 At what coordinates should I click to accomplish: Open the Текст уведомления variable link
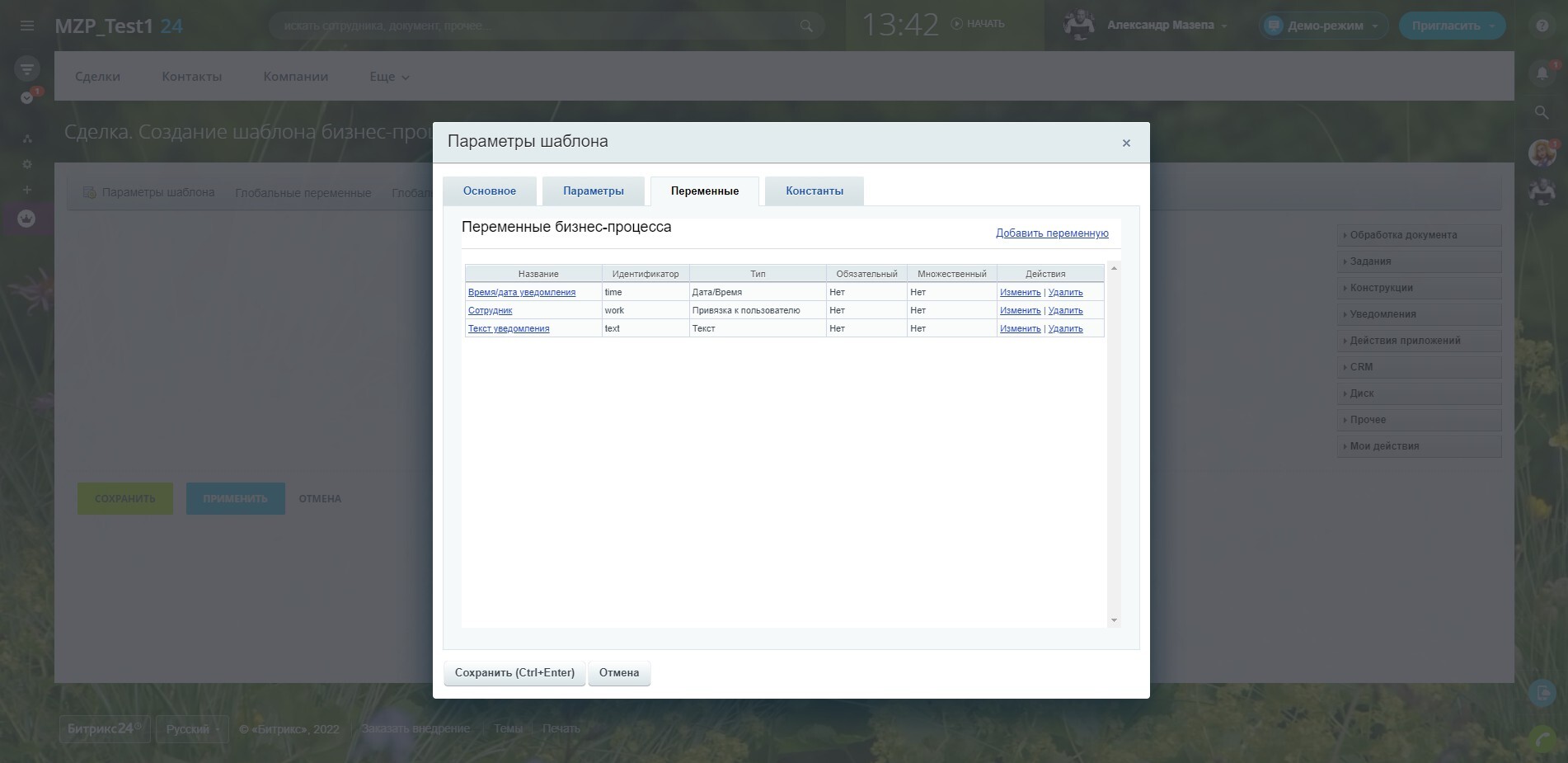click(509, 328)
